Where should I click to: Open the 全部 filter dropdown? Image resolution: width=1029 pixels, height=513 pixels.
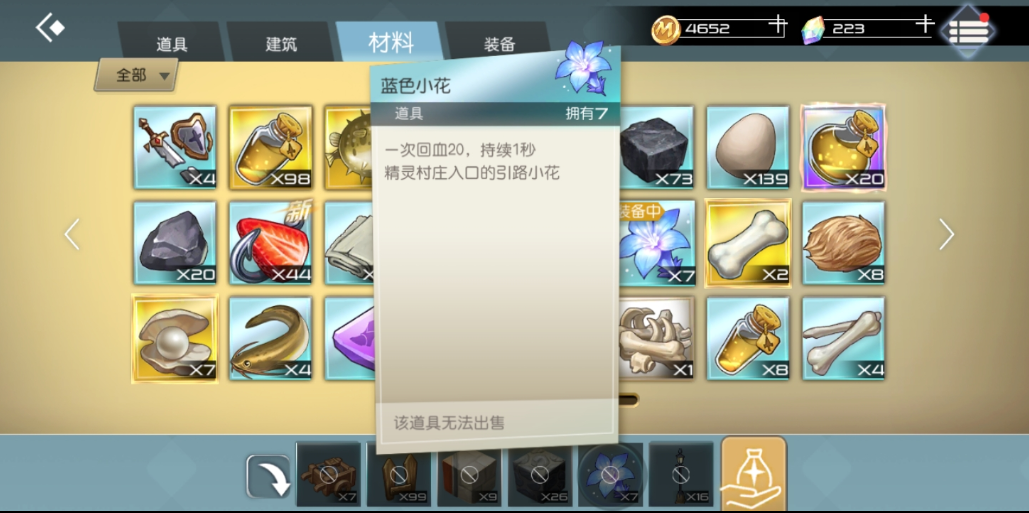[x=136, y=75]
